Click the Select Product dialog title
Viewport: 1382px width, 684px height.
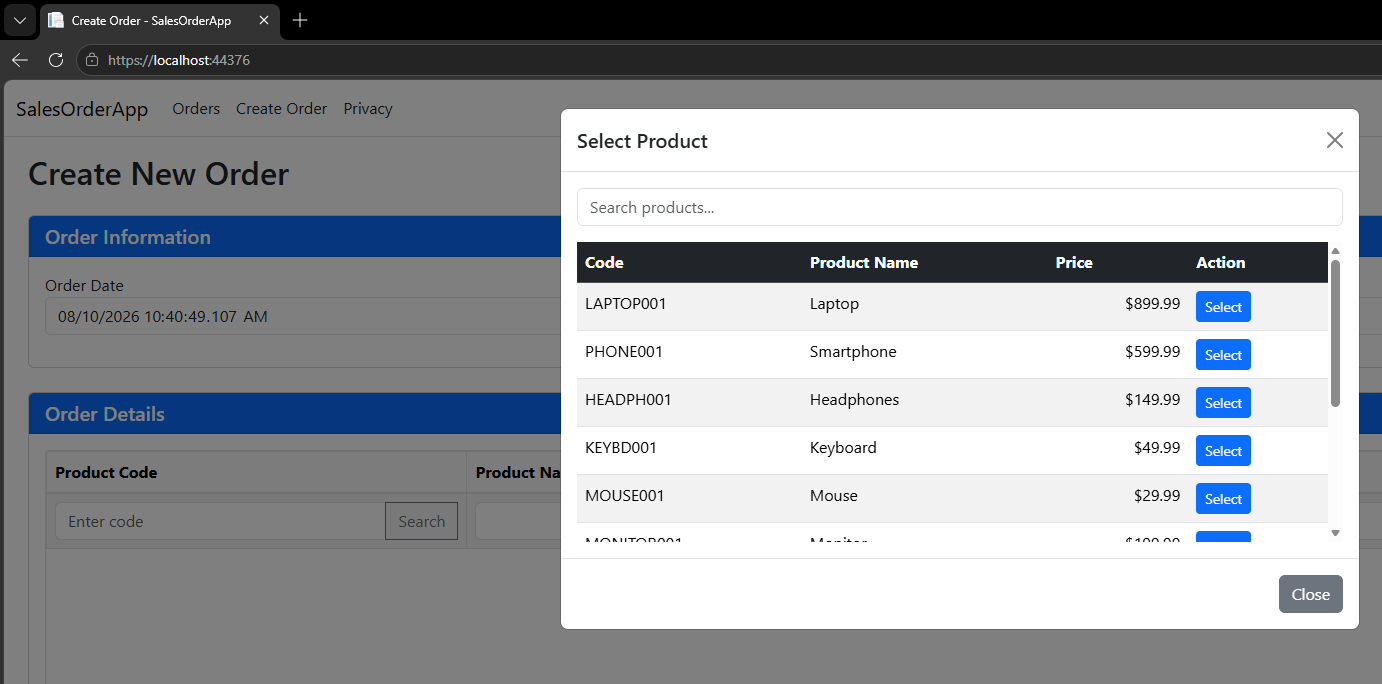pyautogui.click(x=642, y=141)
